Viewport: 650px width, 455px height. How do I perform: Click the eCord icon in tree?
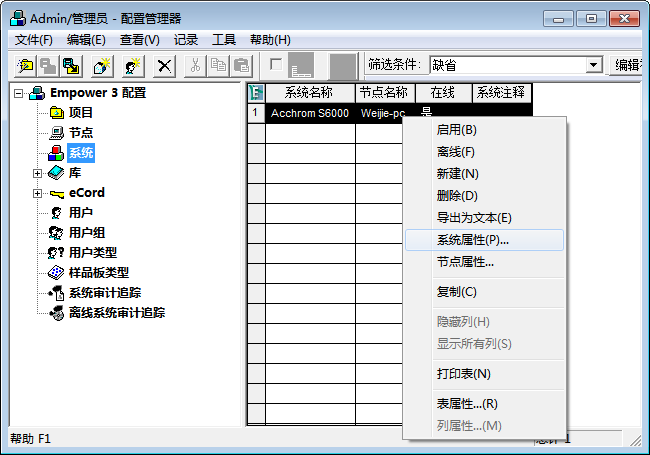pyautogui.click(x=57, y=193)
